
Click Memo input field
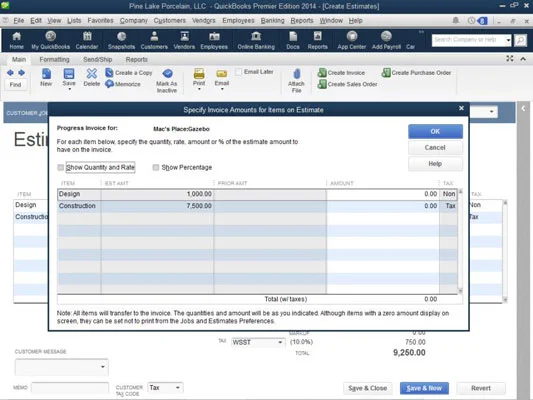(x=70, y=387)
